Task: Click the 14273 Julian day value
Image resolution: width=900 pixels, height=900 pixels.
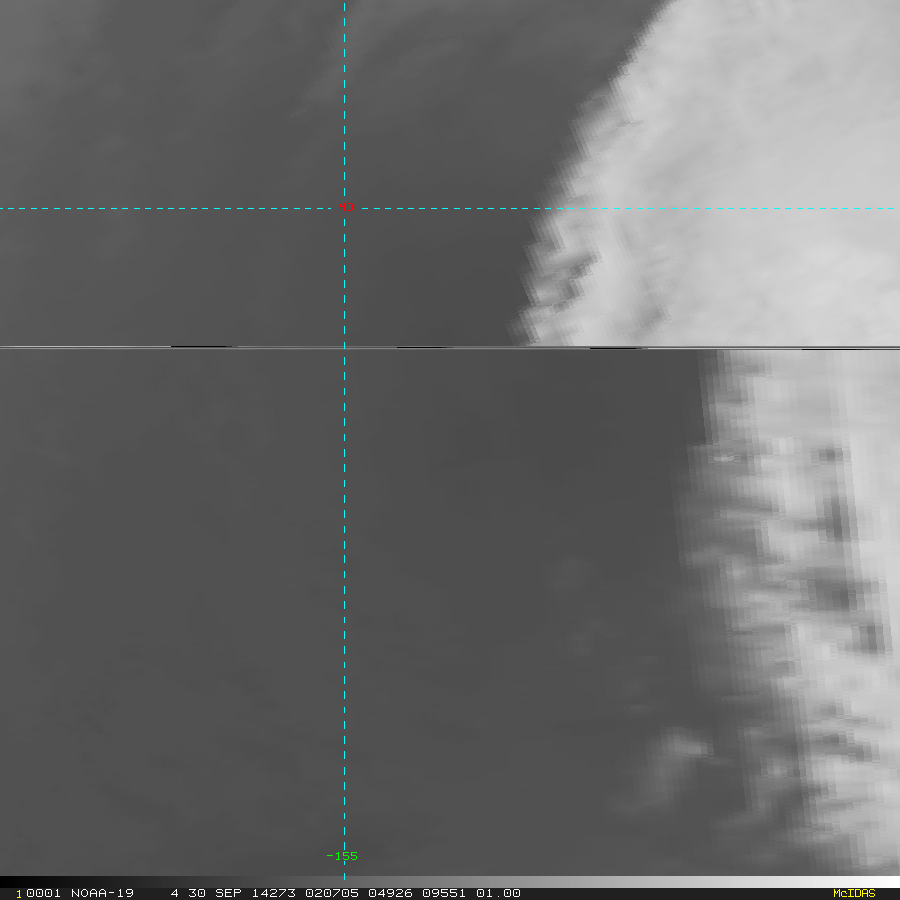Action: [x=274, y=893]
